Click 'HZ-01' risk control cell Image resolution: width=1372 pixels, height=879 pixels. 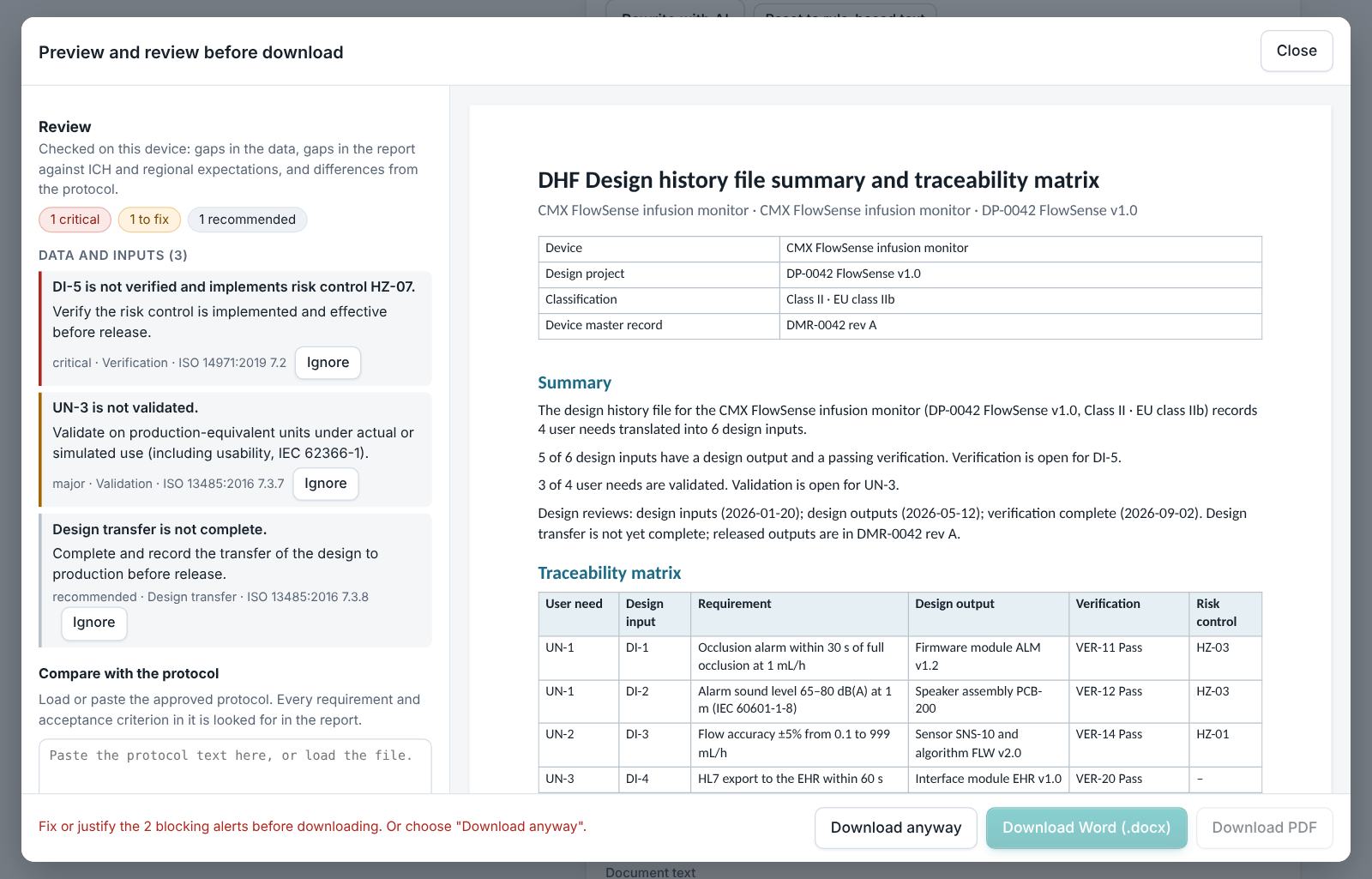click(x=1225, y=745)
